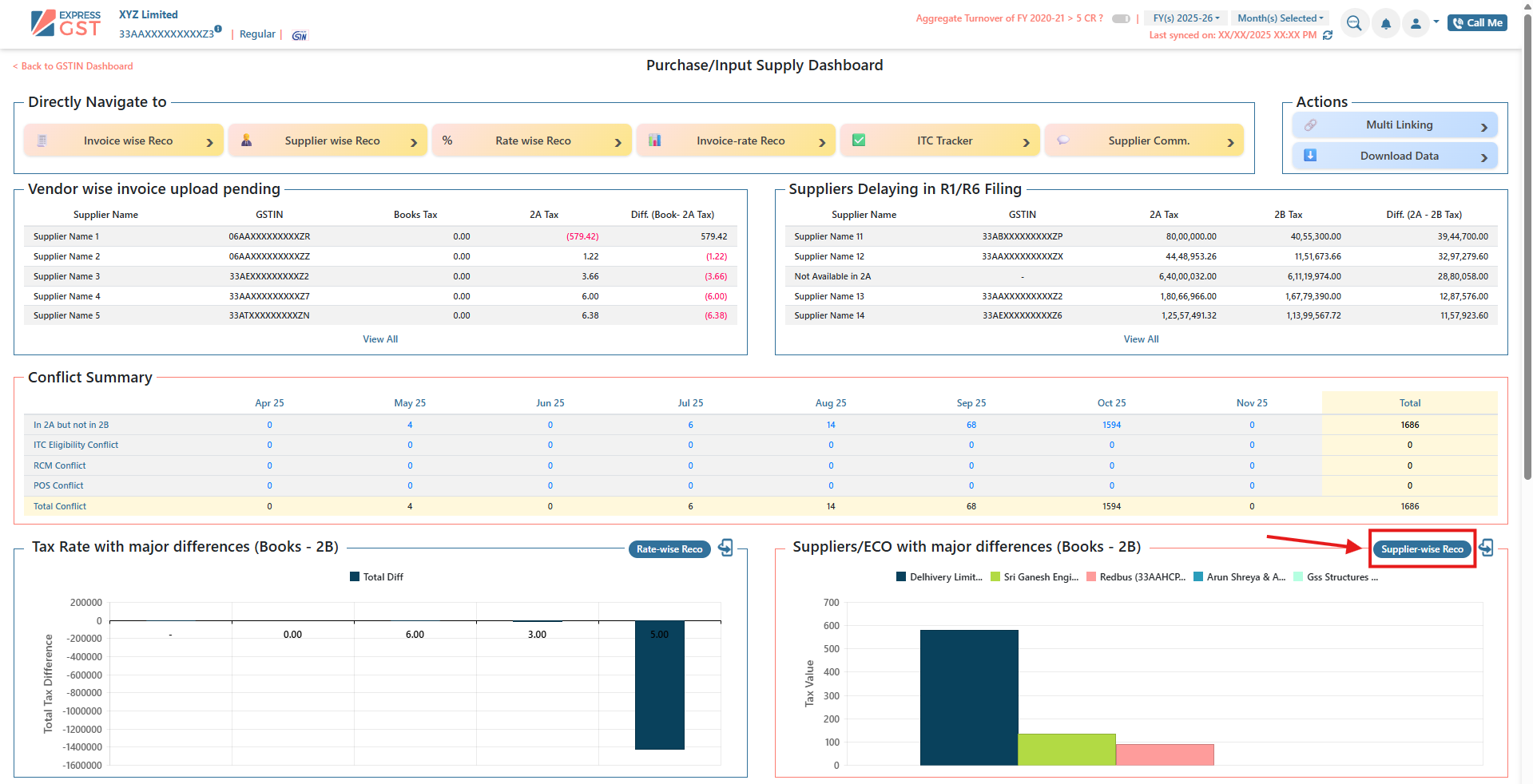Click the Express GST logo

pyautogui.click(x=66, y=23)
